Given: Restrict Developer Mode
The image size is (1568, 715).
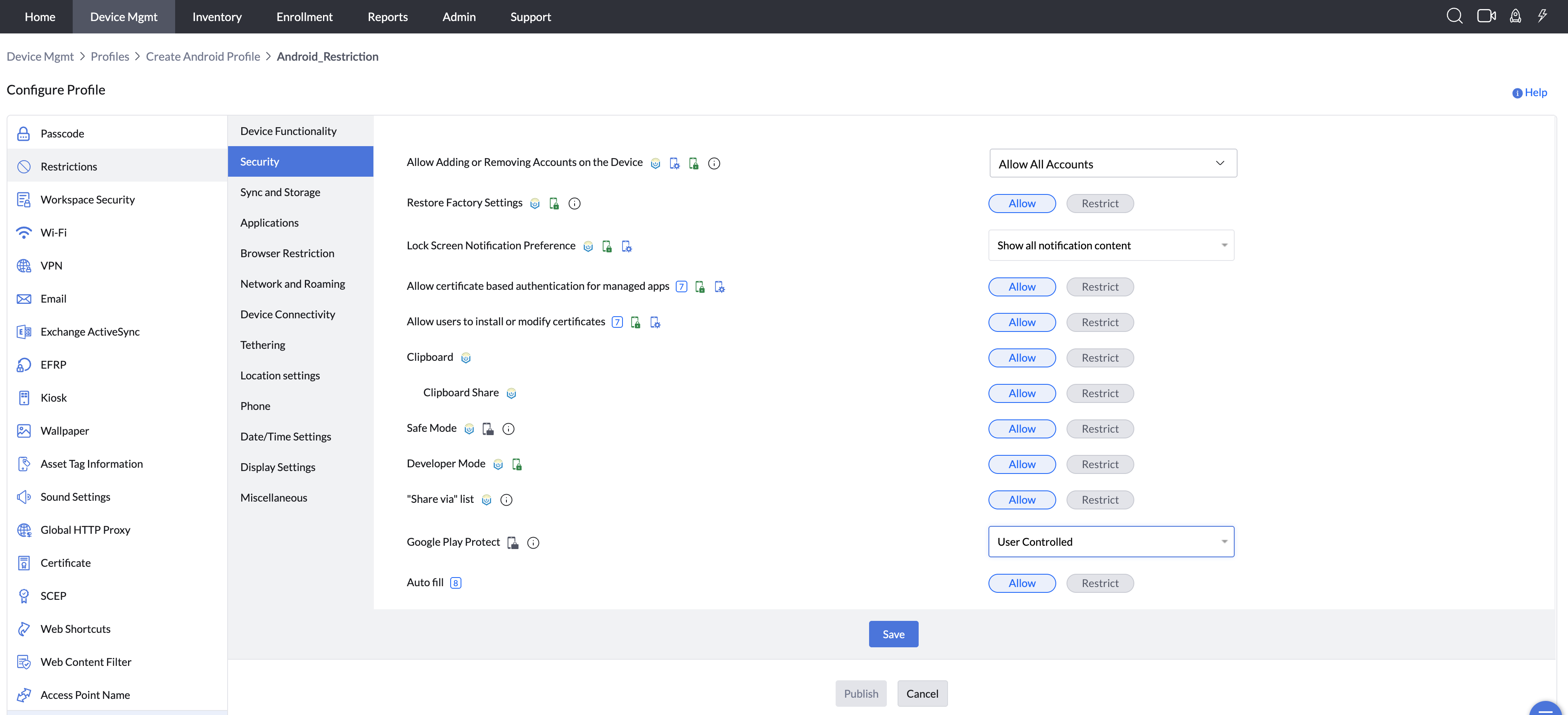Looking at the screenshot, I should pos(1099,464).
